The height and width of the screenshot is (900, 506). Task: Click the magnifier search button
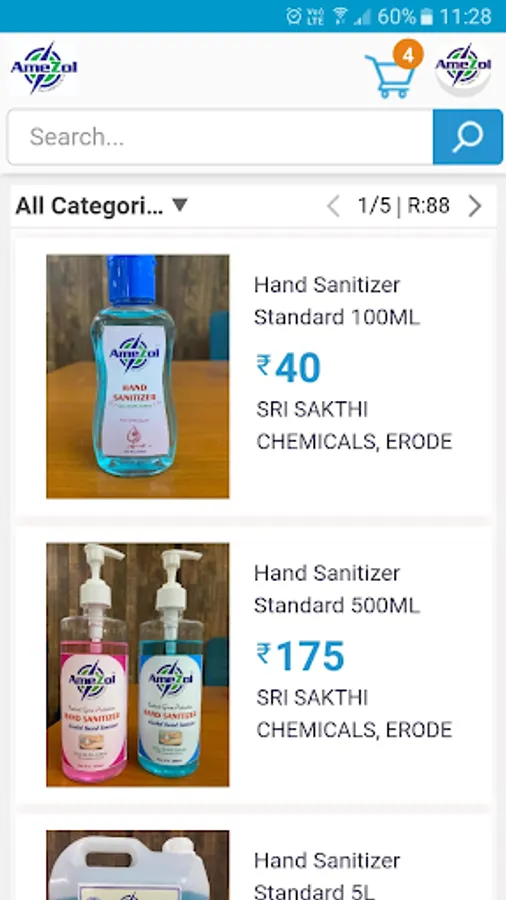point(468,137)
